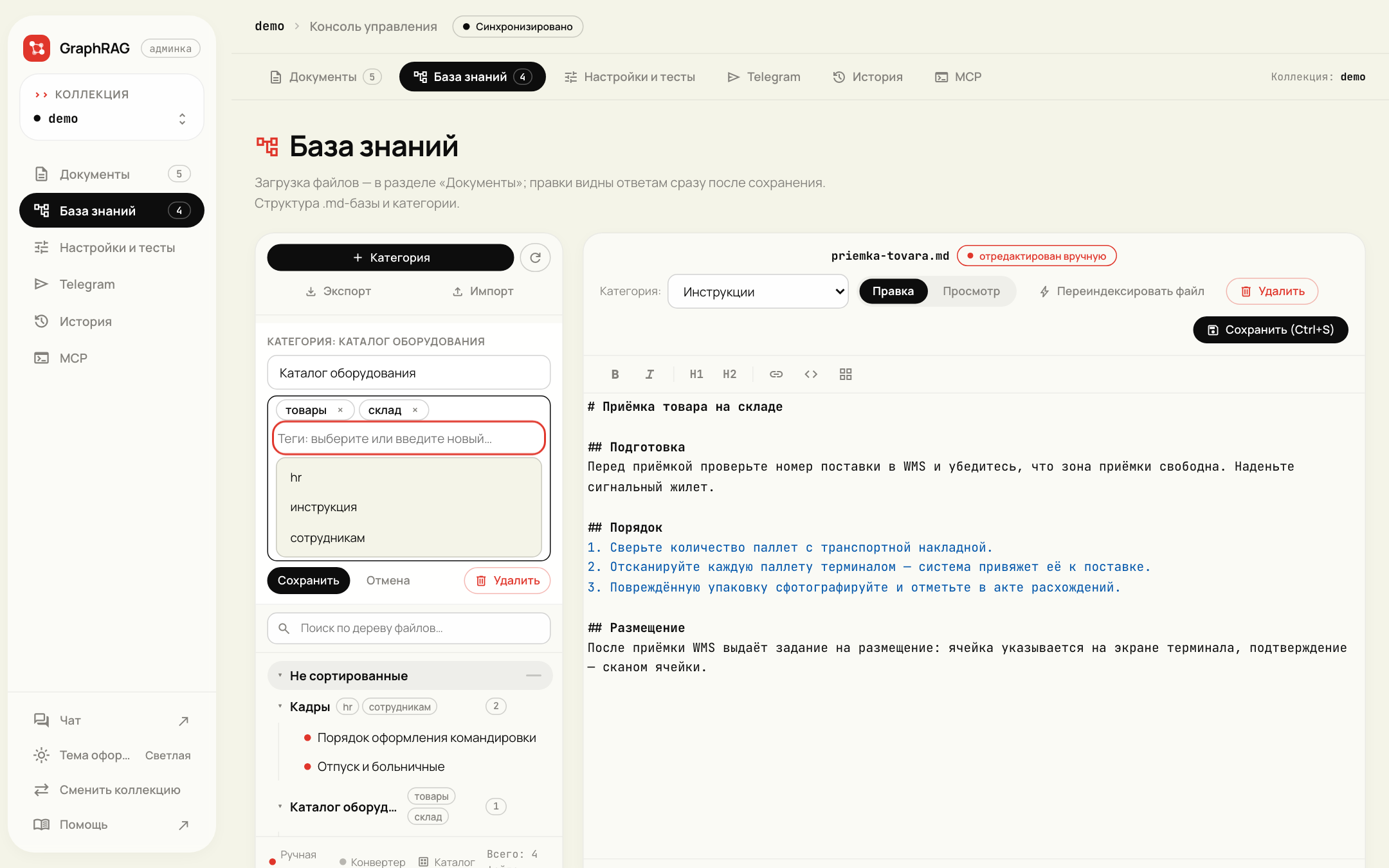The width and height of the screenshot is (1389, 868).
Task: Click Переиндексировать файл button
Action: coord(1122,291)
